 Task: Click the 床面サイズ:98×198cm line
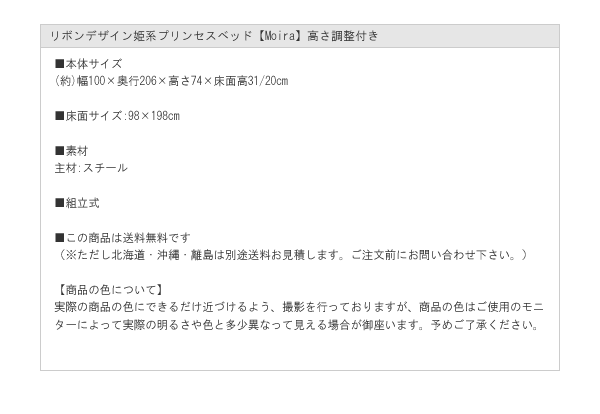[117, 116]
